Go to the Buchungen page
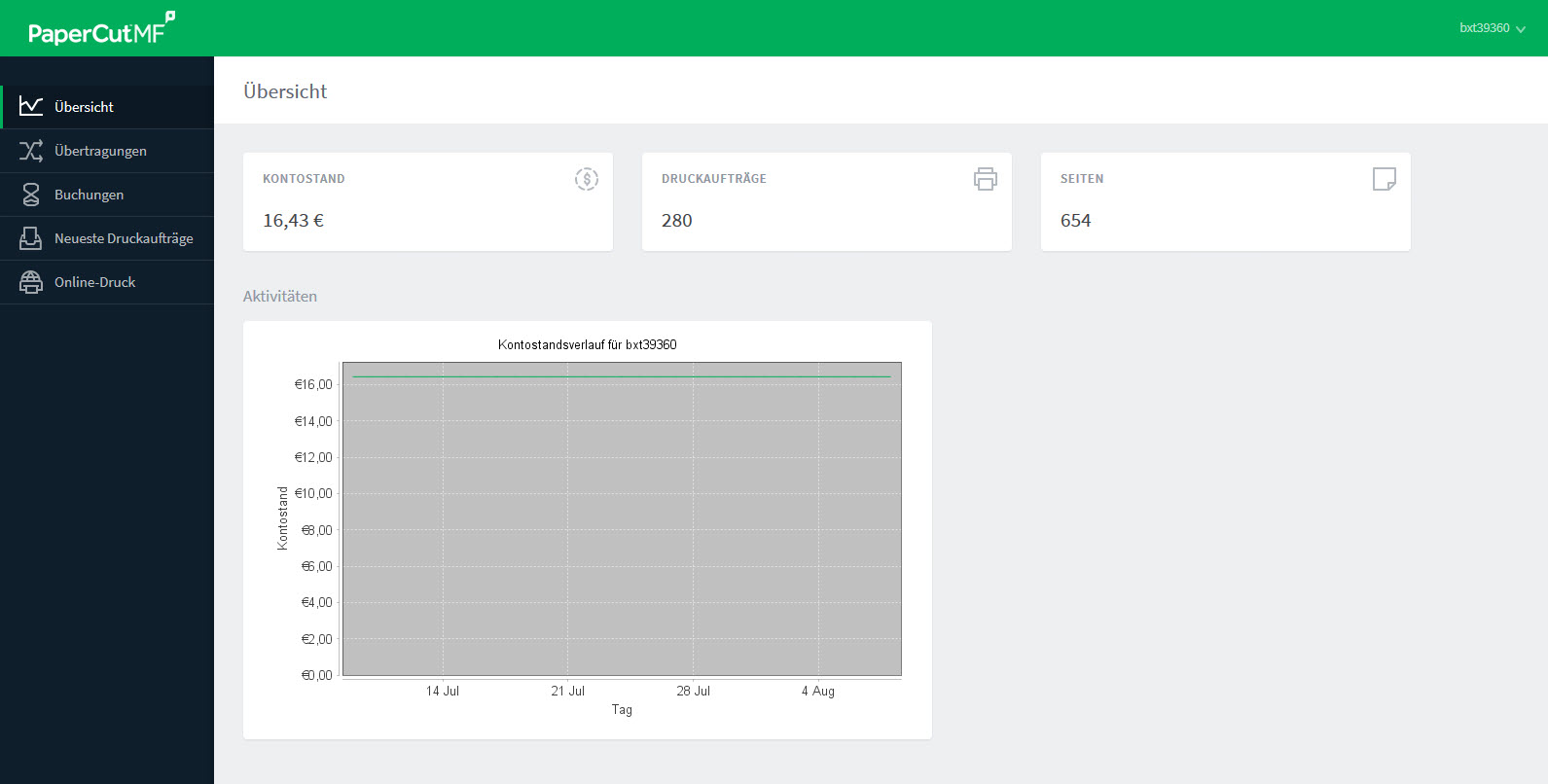 click(89, 195)
